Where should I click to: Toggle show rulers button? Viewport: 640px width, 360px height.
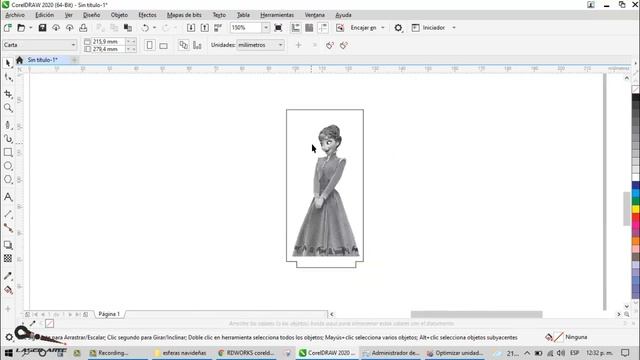coord(296,28)
